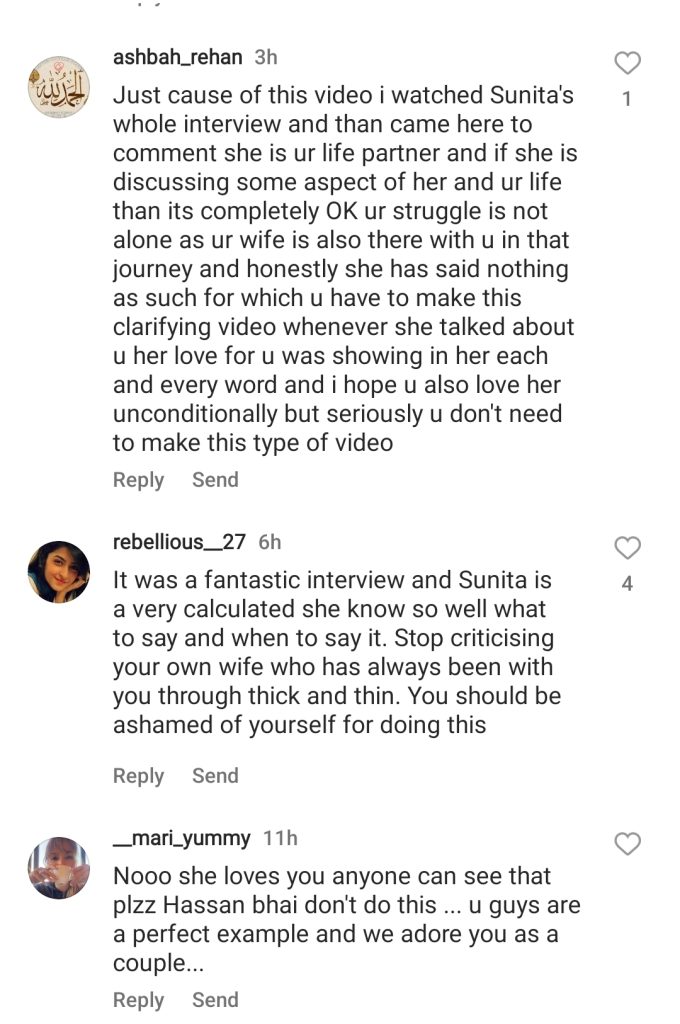This screenshot has width=680, height=1024.
Task: Click __mari_yummy's avatar image
Action: pyautogui.click(x=59, y=867)
